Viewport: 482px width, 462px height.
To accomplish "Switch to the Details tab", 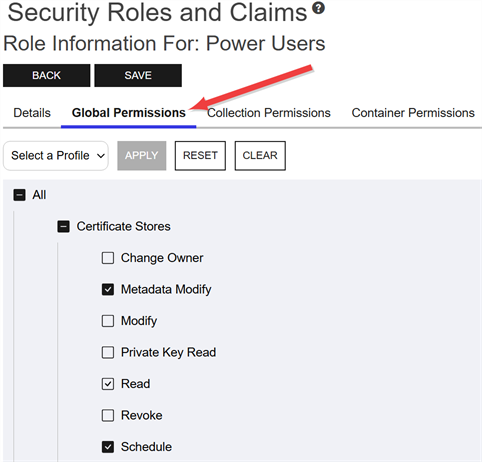I will click(x=32, y=113).
